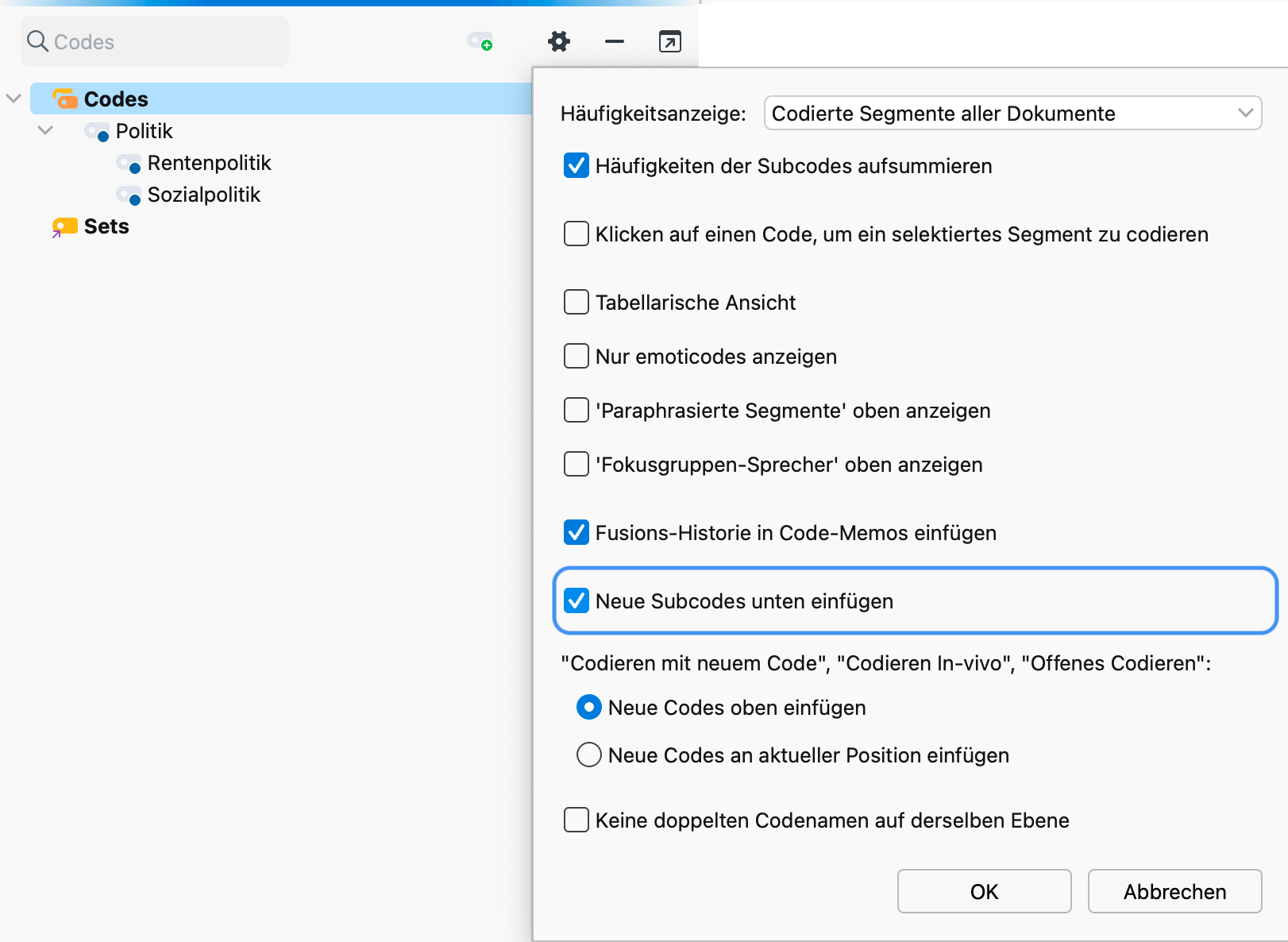The height and width of the screenshot is (942, 1288).
Task: Select Neue Codes an aktueller Position einfügen
Action: 589,755
